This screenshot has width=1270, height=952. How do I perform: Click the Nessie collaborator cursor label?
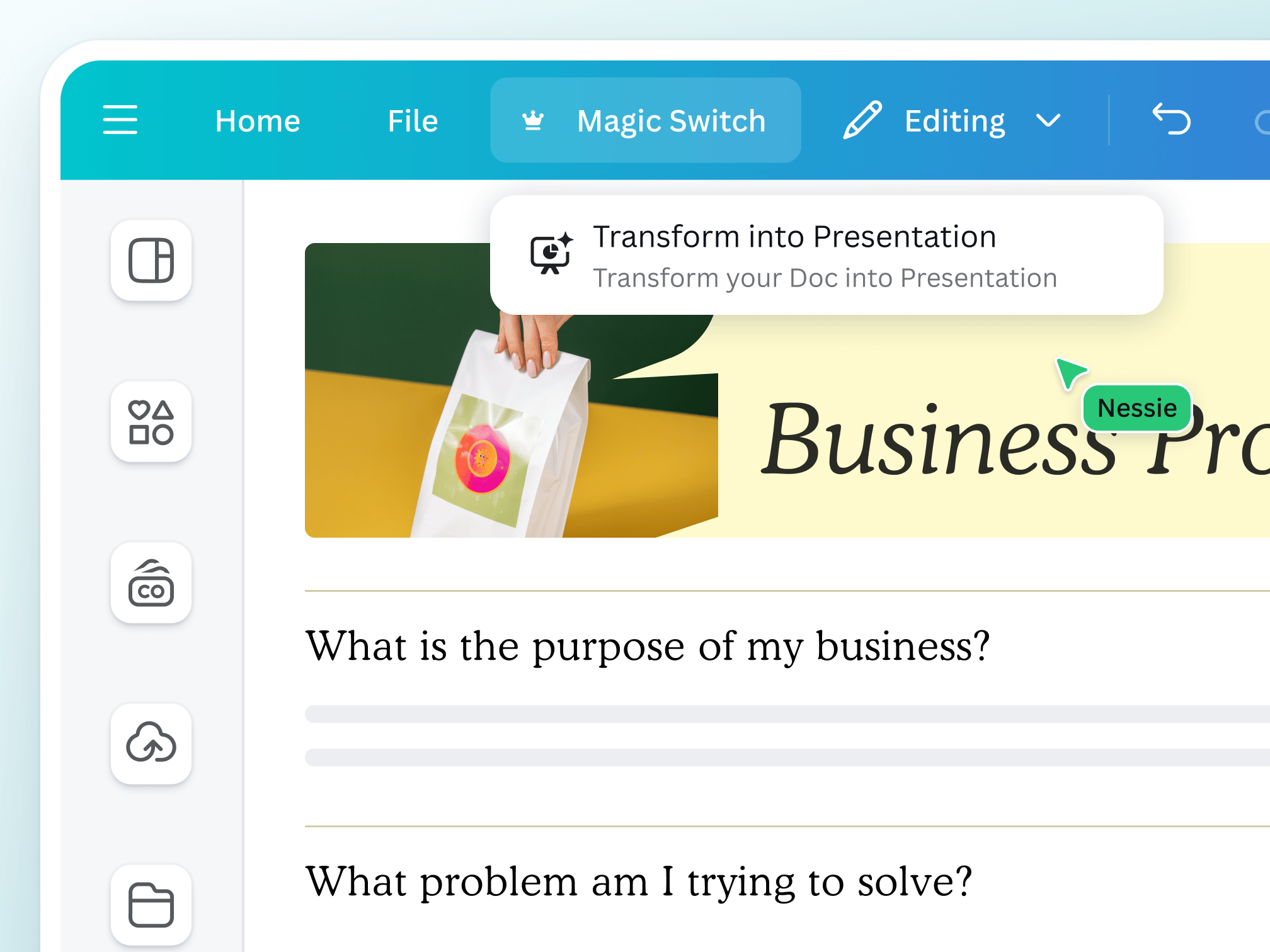[x=1136, y=408]
